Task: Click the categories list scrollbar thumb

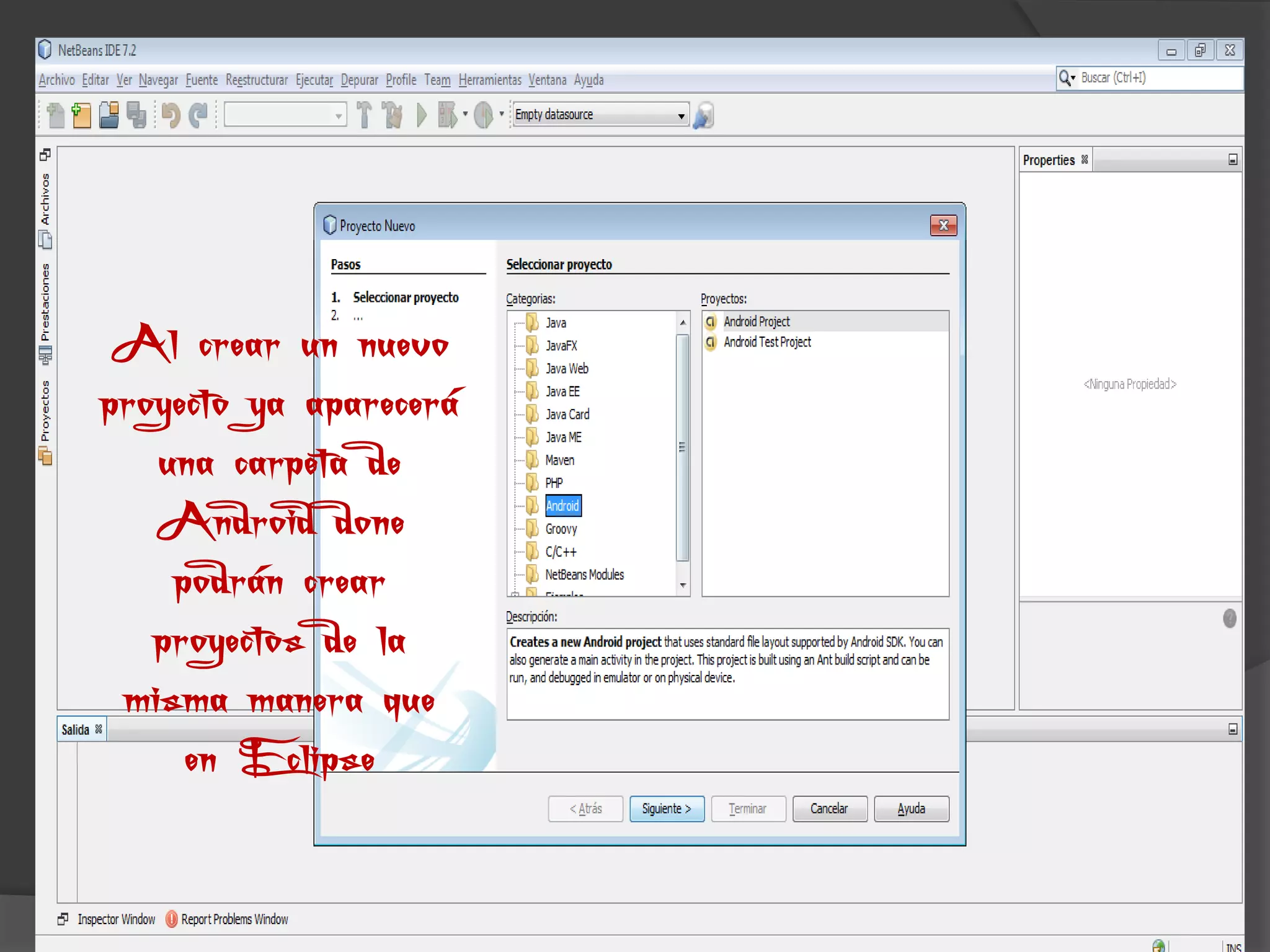Action: [682, 447]
